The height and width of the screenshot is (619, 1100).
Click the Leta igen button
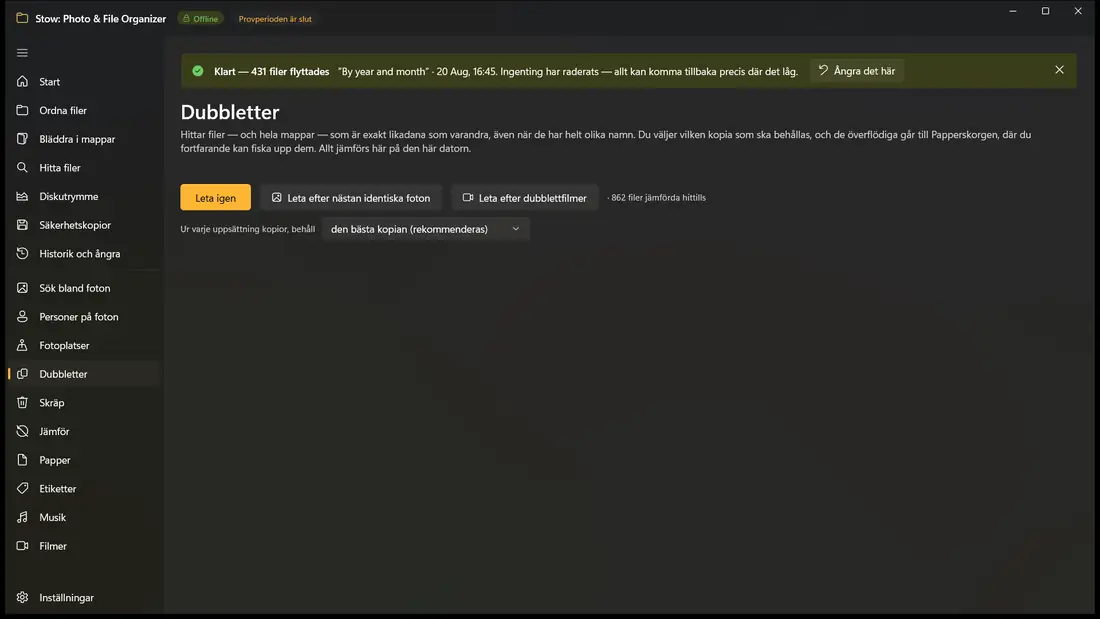215,197
